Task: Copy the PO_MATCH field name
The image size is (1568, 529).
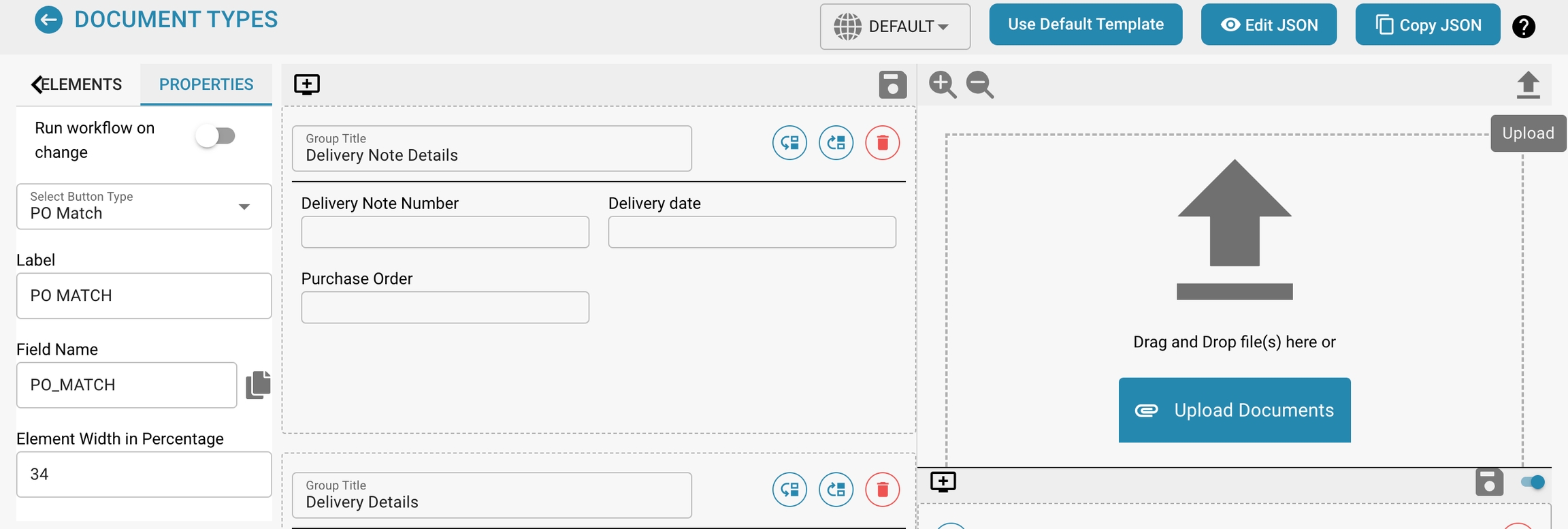Action: pos(258,385)
